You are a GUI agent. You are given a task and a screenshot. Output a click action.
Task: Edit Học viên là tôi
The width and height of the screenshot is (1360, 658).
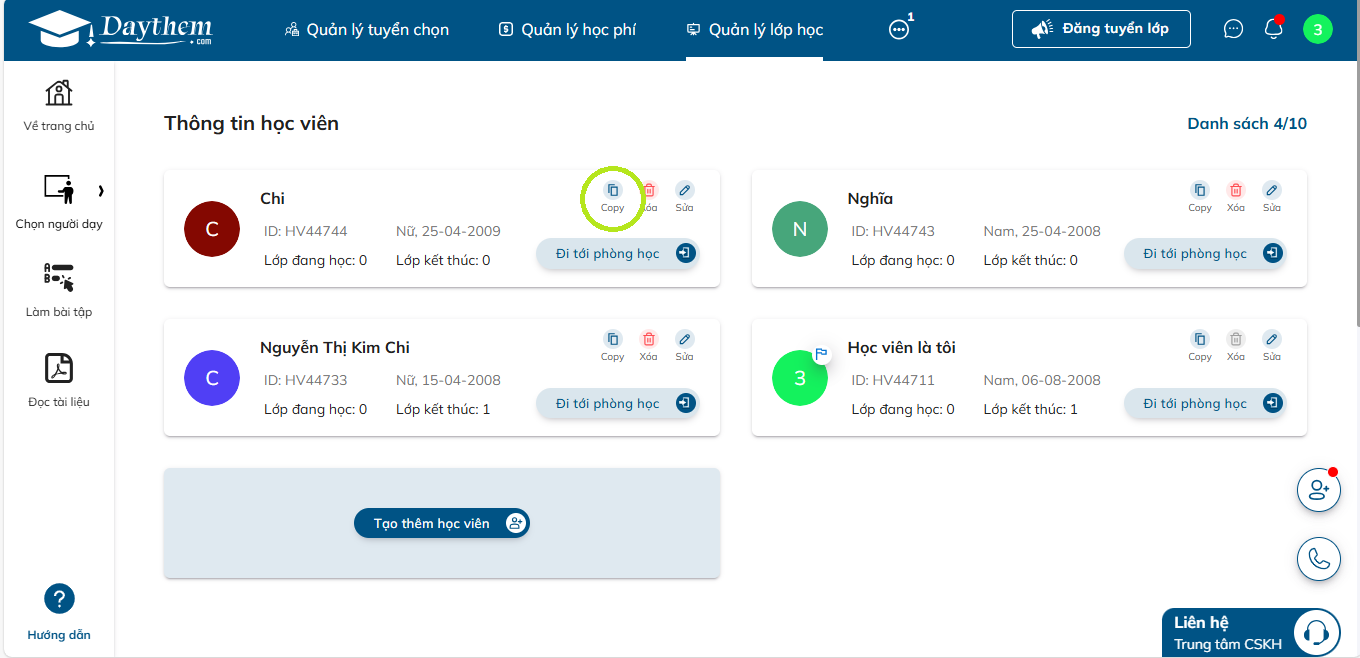coord(1272,345)
